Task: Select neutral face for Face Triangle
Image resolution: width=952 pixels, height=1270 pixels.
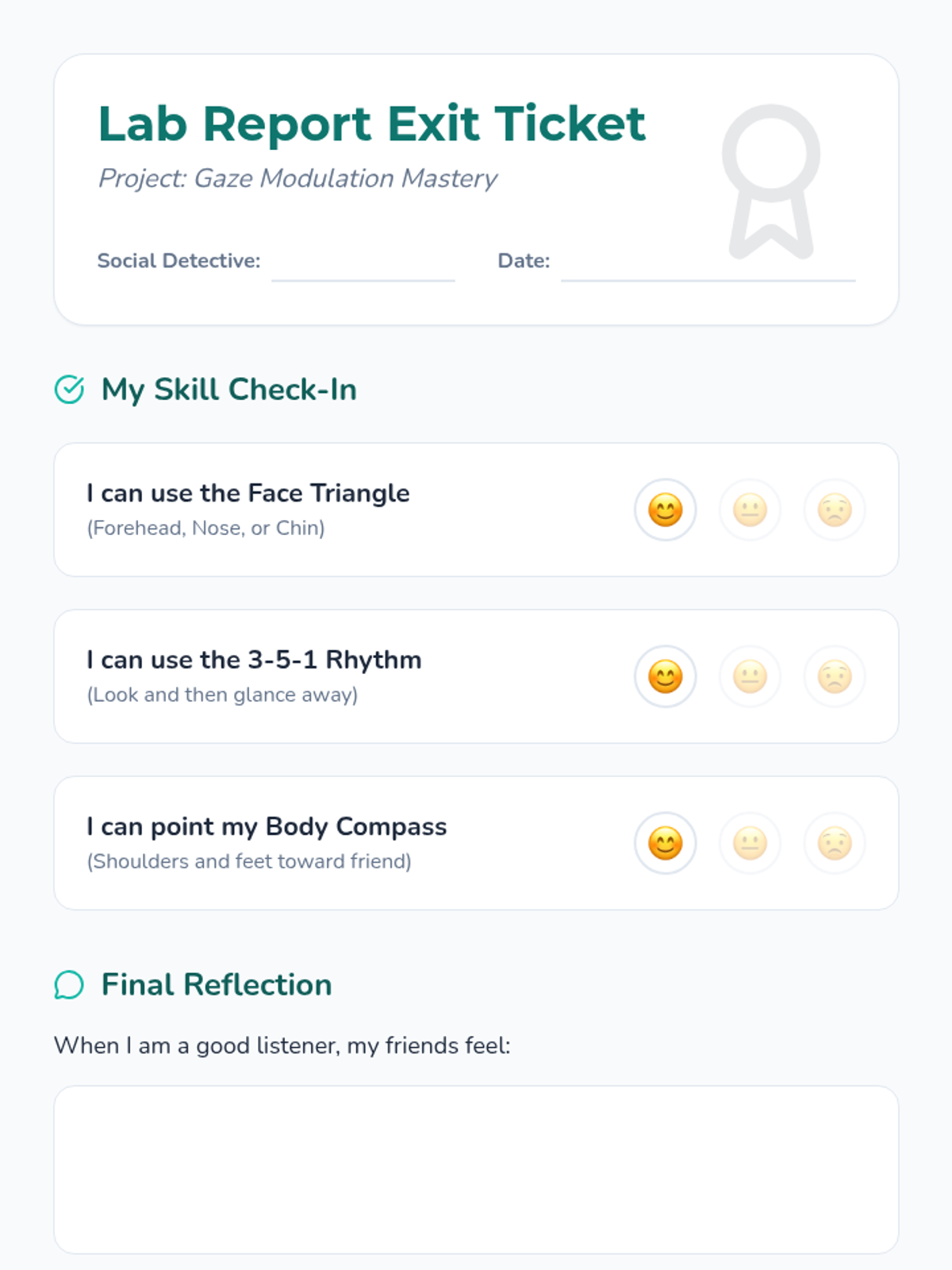Action: [x=750, y=510]
